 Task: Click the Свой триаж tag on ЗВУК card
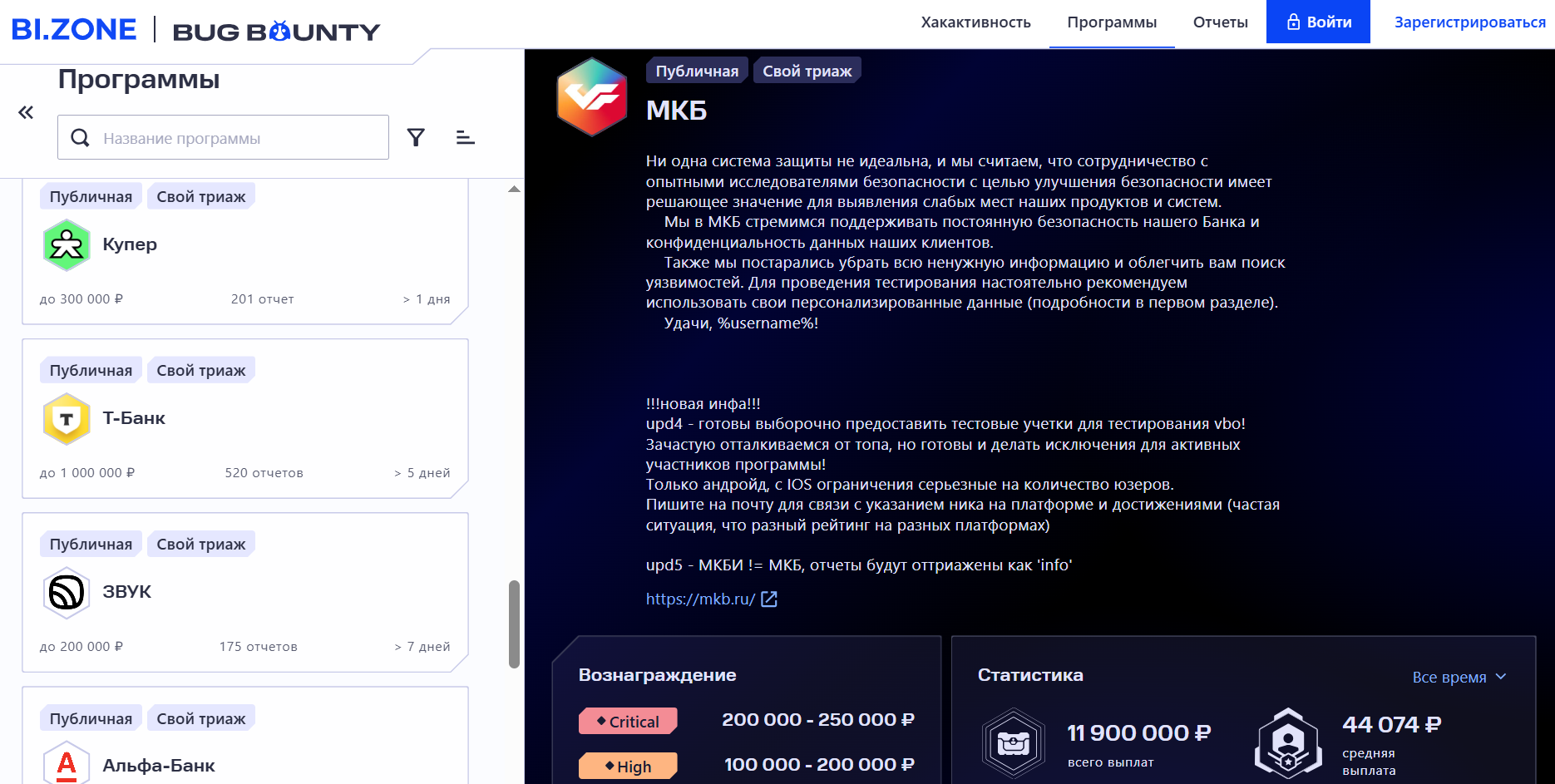point(201,545)
